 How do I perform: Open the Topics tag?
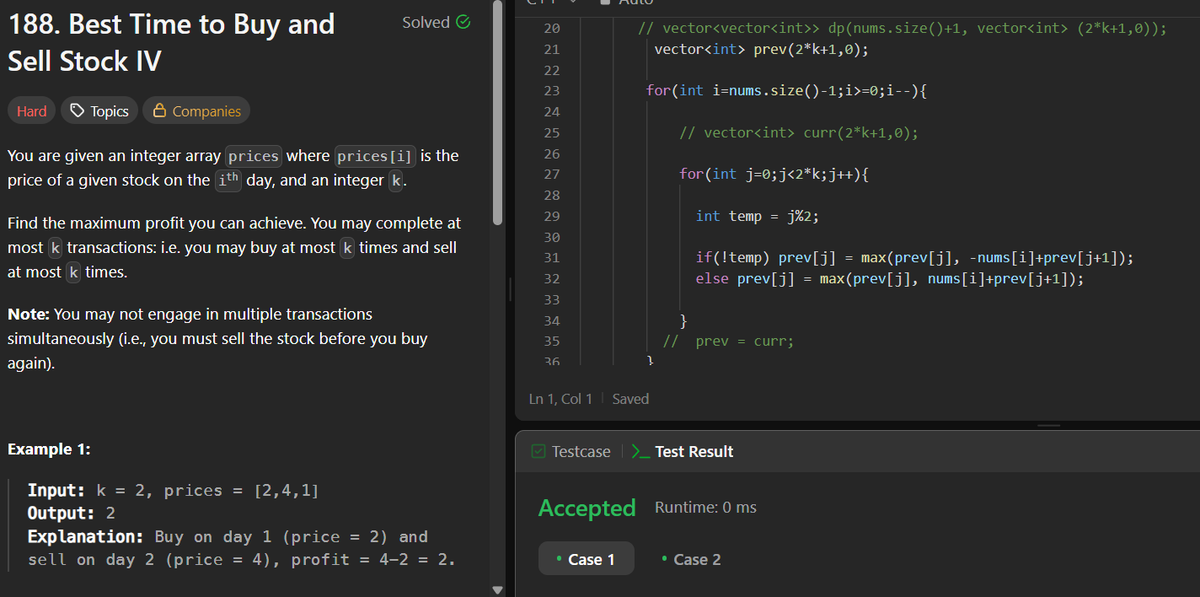pyautogui.click(x=99, y=111)
